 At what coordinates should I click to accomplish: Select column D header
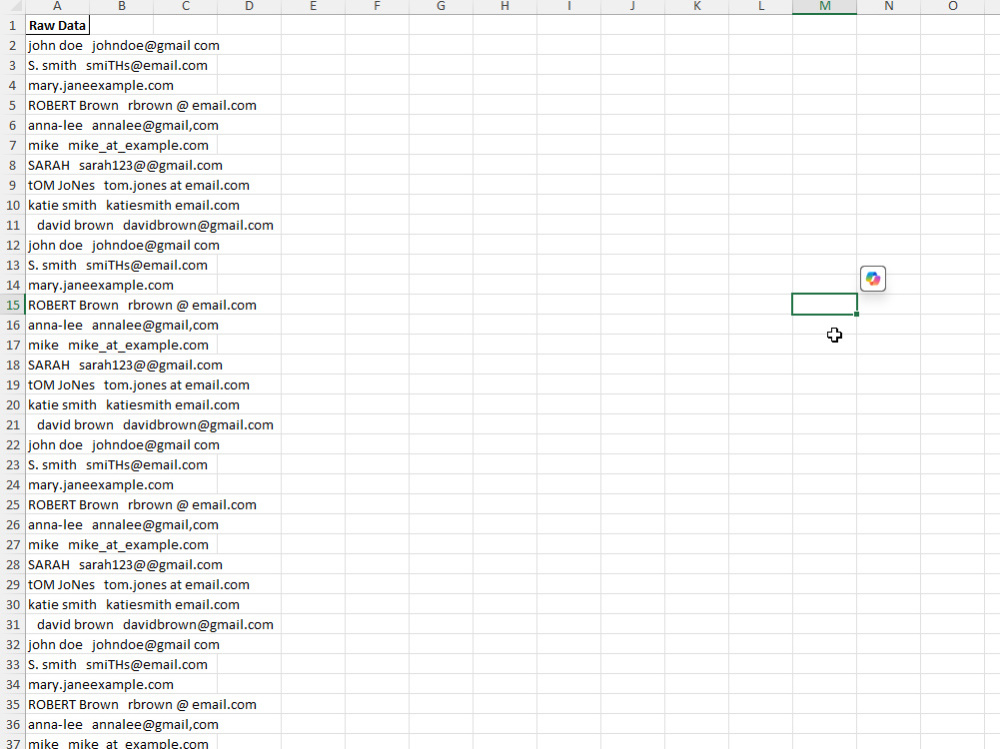[249, 6]
